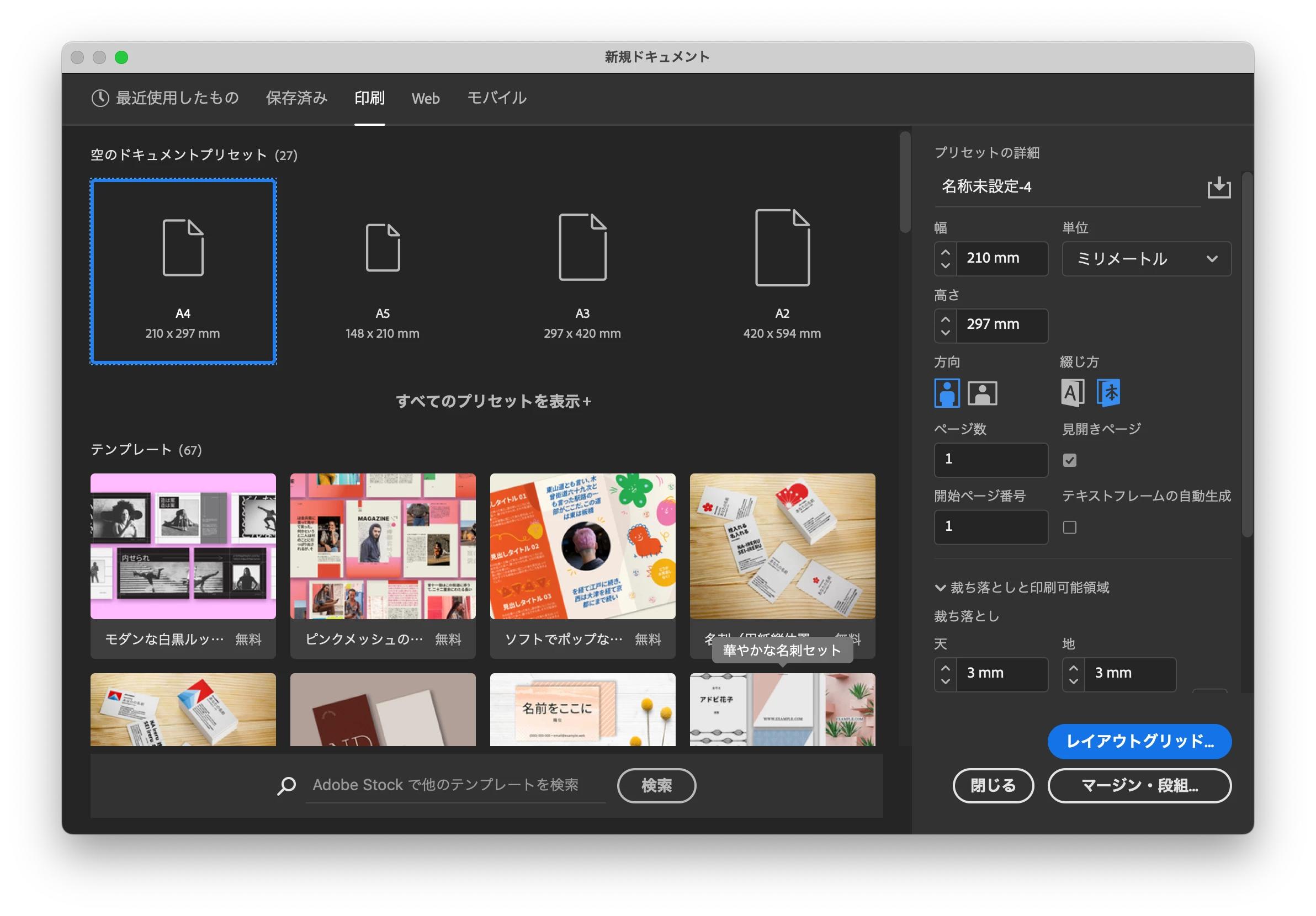Collapse 裁ち落としと印刷可能領域 section

pos(940,588)
